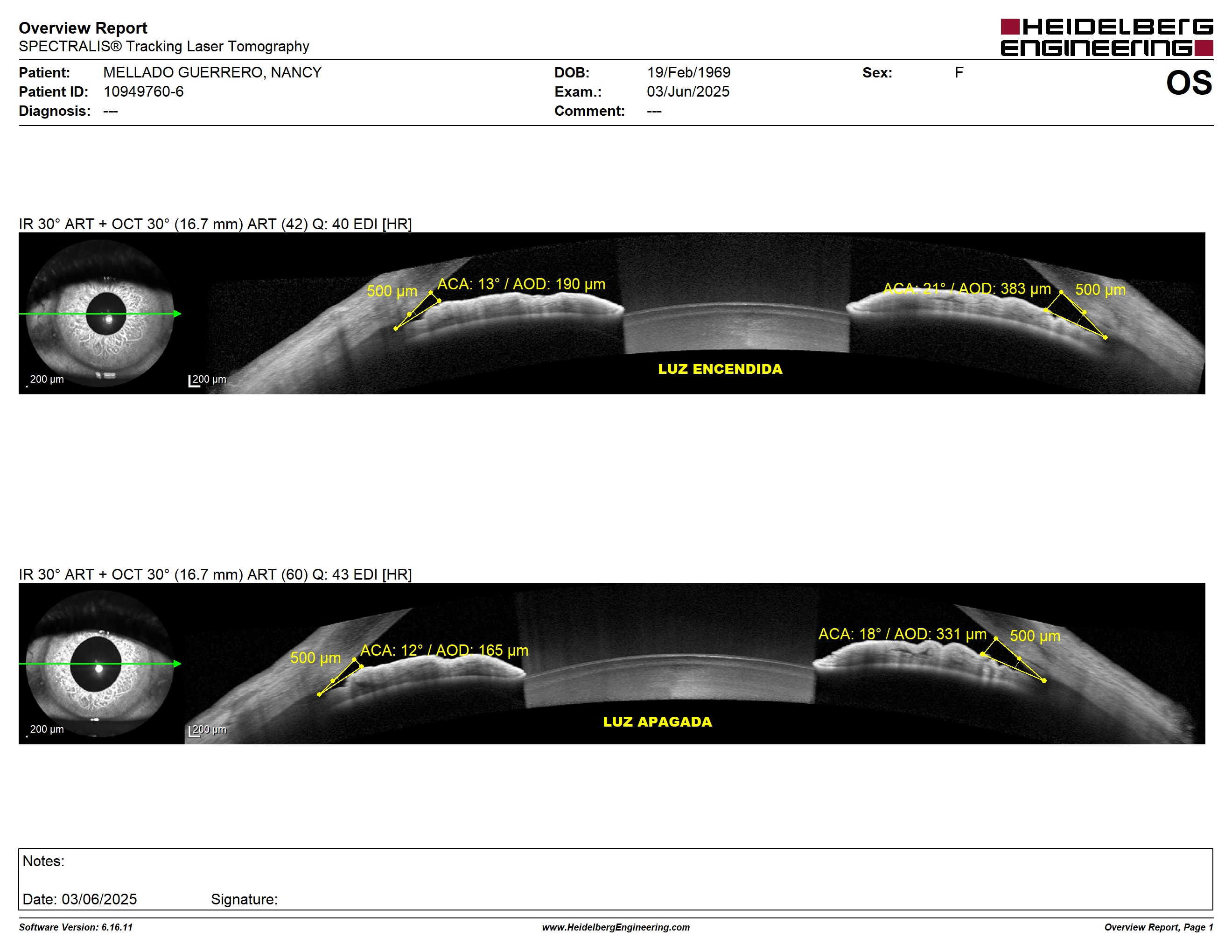Click the 'Date: 03/06/2025' entry
1232x952 pixels.
[79, 899]
